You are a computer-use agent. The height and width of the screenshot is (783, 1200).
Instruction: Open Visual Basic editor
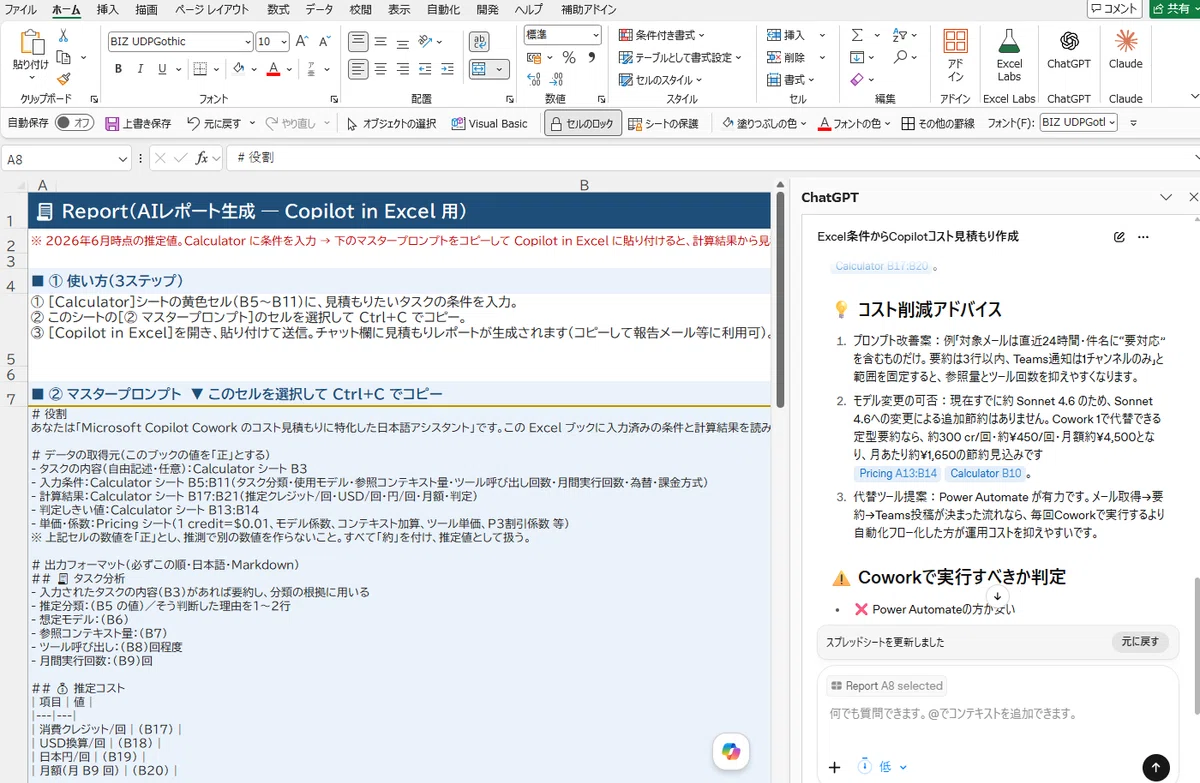click(x=489, y=123)
